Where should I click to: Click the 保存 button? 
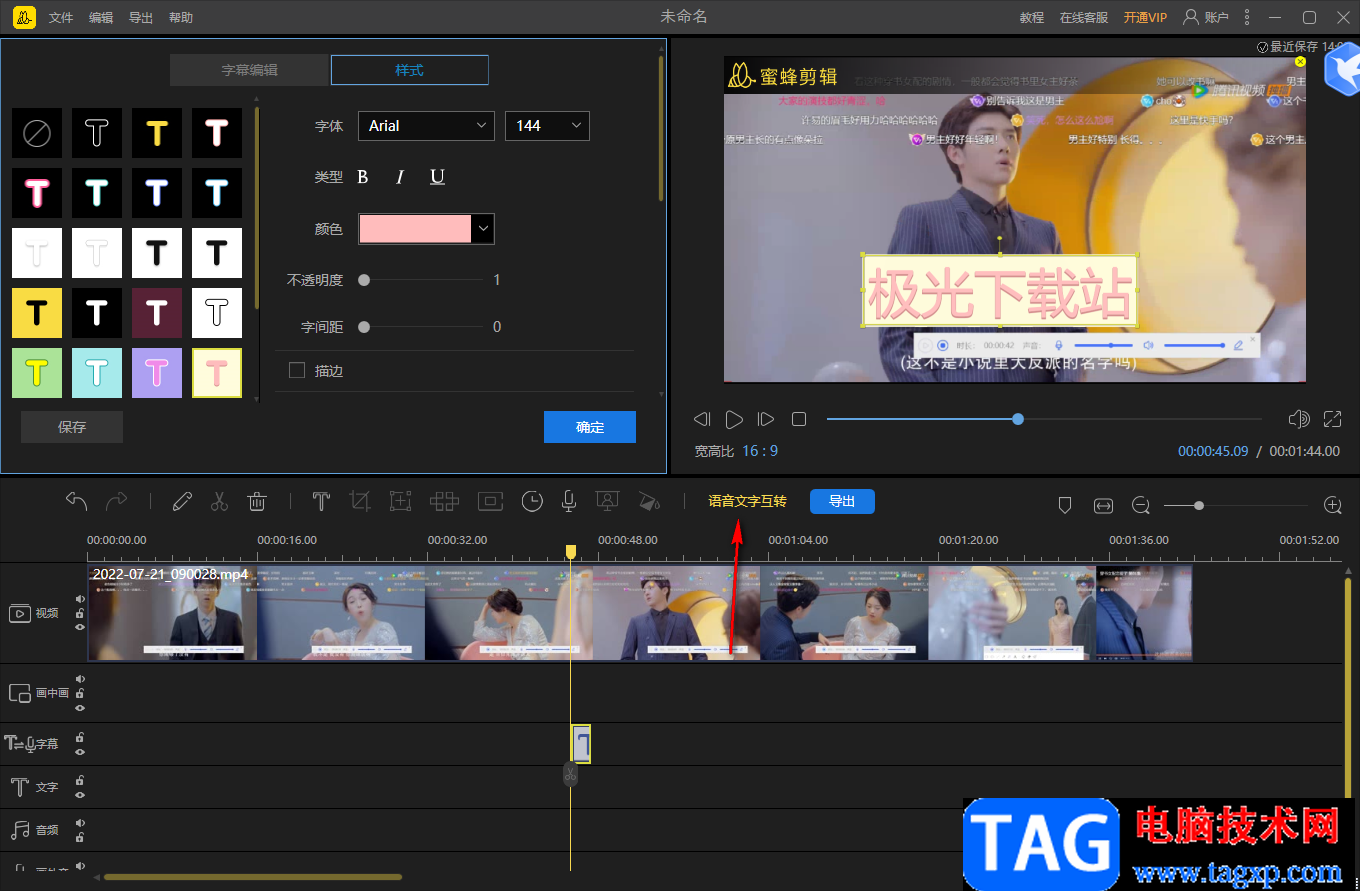click(x=72, y=427)
